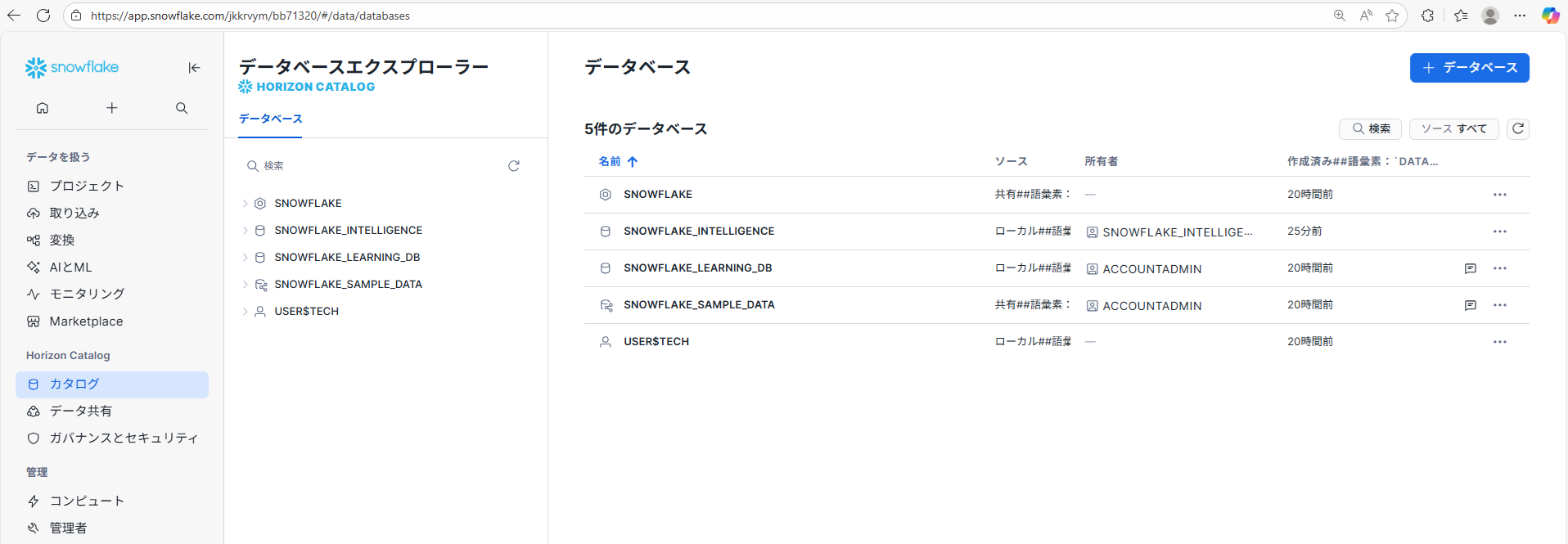Open the Copilot icon in browser

pos(1550,16)
